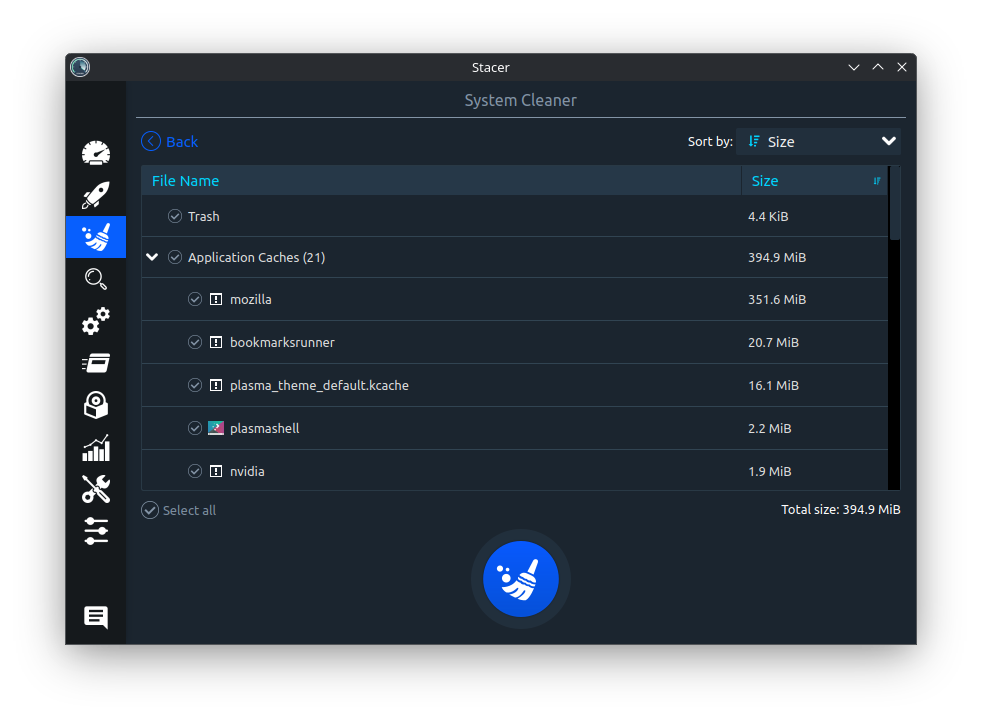The image size is (982, 722).
Task: Check the Select all option
Action: click(150, 510)
